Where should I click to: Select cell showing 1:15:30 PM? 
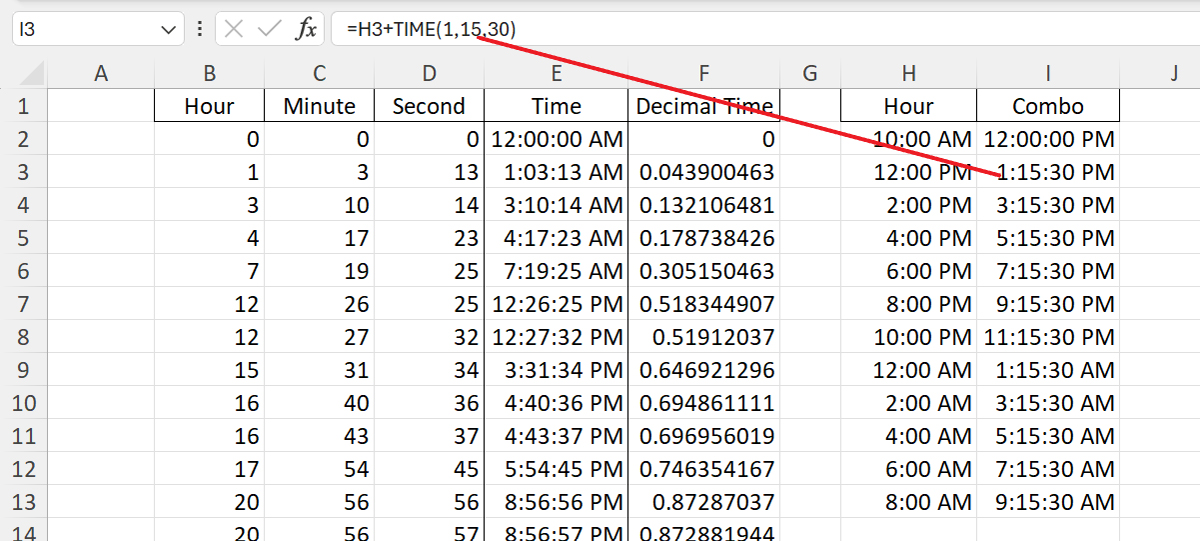[1047, 173]
